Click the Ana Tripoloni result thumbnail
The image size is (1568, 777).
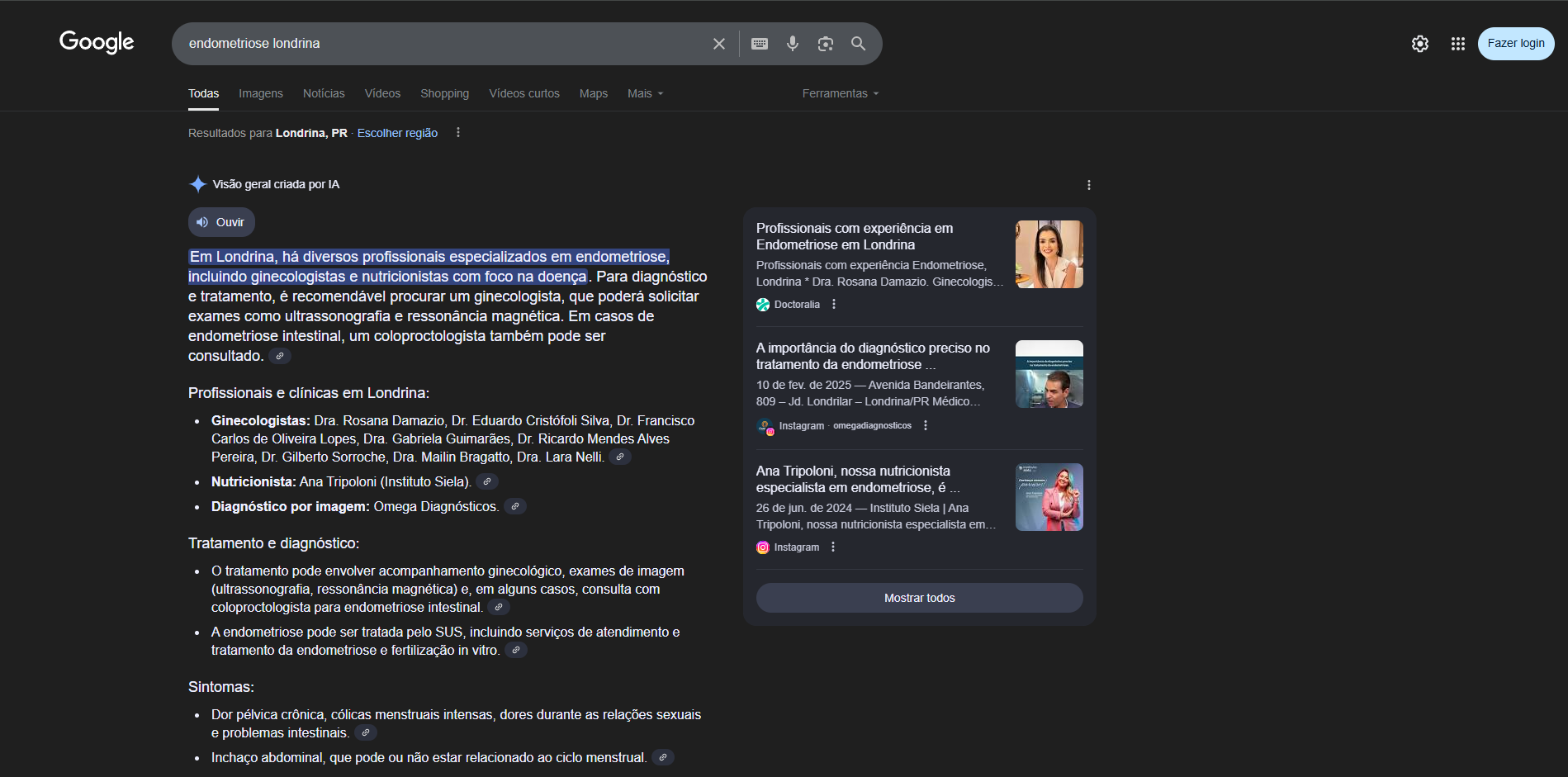(1049, 497)
